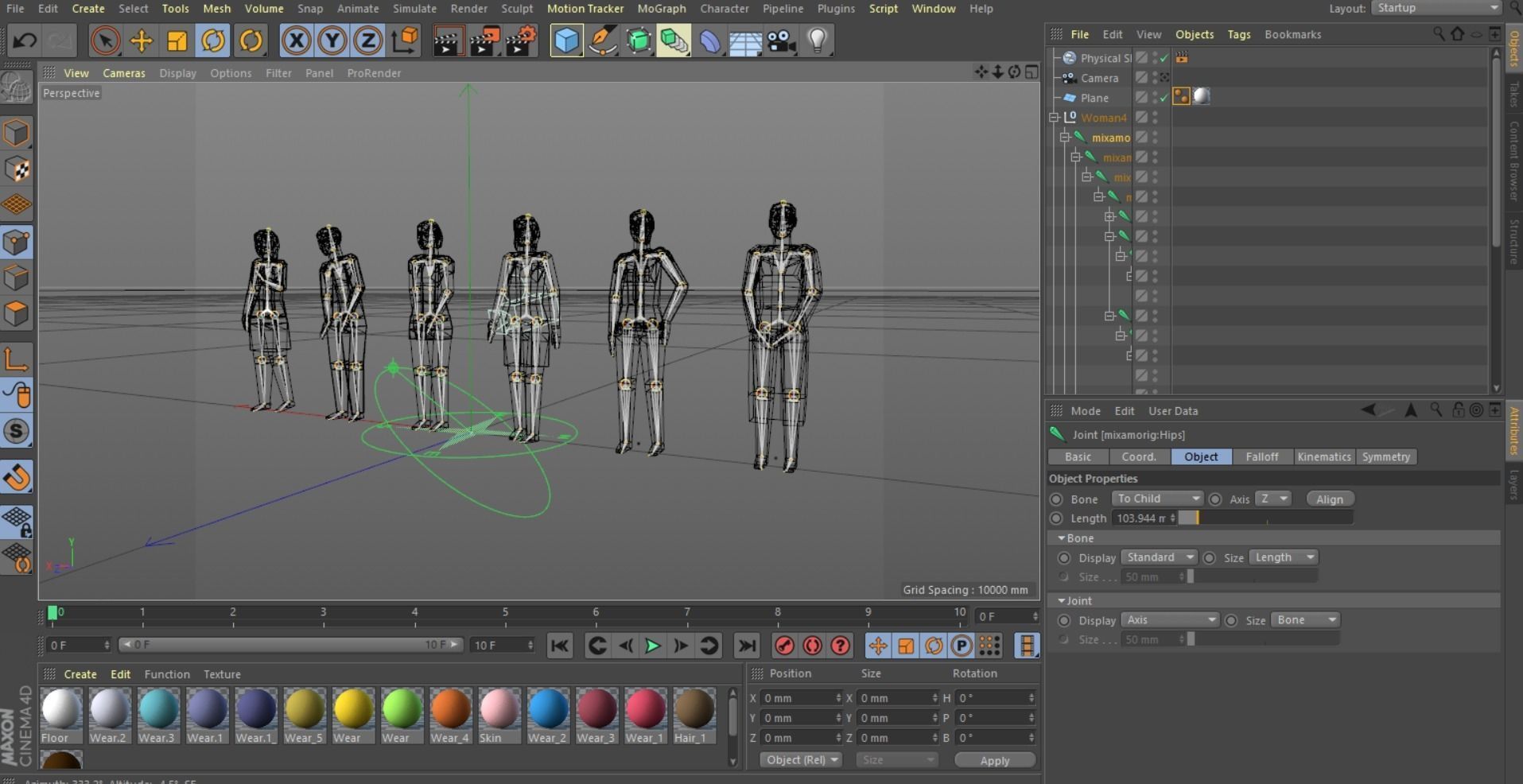This screenshot has width=1523, height=784.
Task: Toggle Enable Snap magnet icon
Action: tap(16, 477)
